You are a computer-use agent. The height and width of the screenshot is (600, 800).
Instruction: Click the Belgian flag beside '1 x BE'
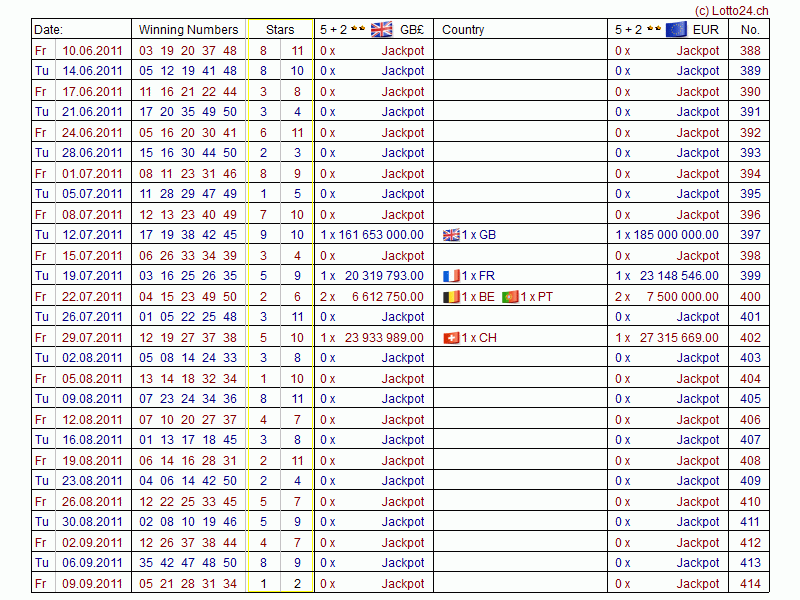pos(451,297)
